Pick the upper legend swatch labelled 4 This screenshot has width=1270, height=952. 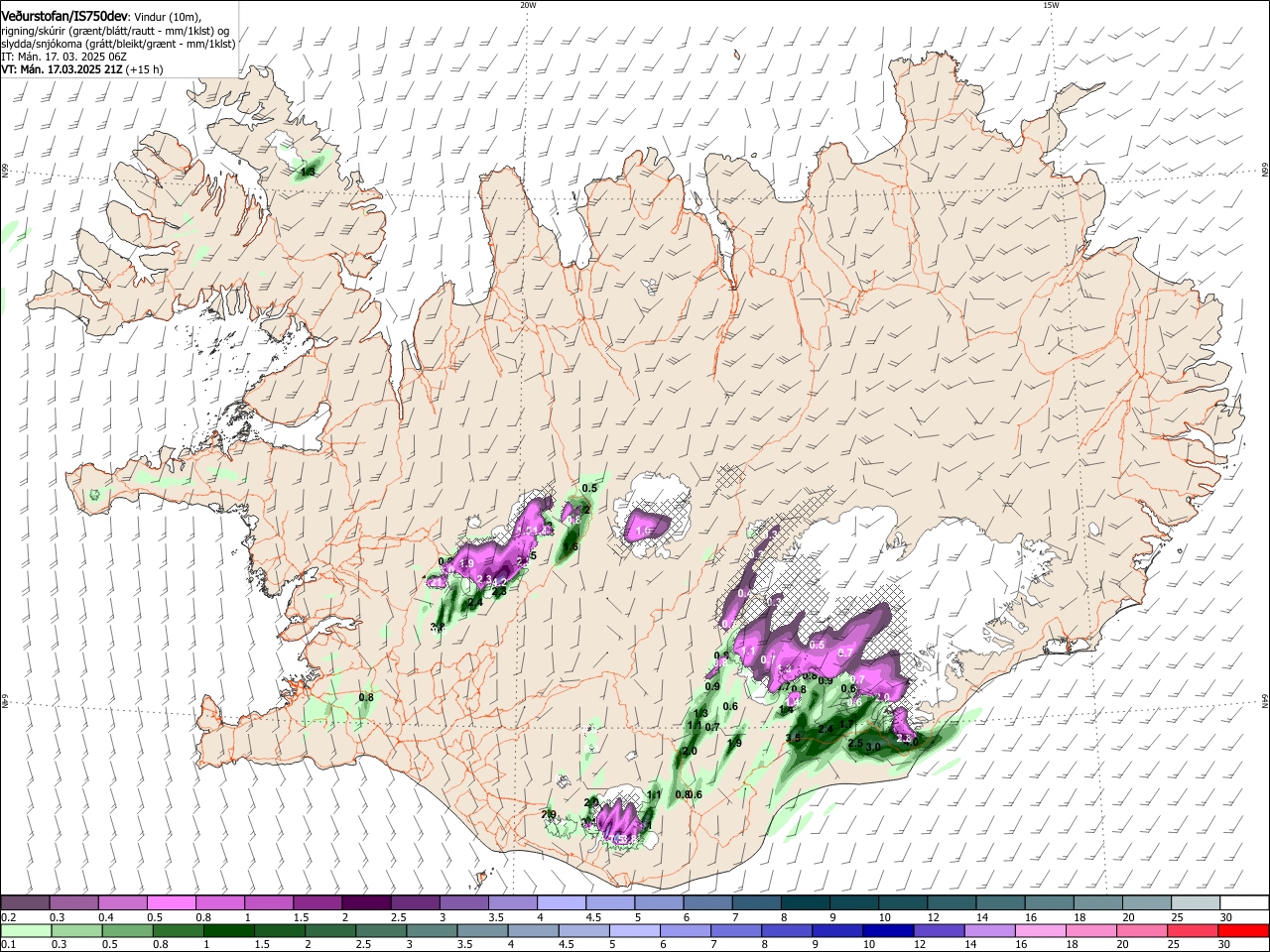[x=560, y=902]
